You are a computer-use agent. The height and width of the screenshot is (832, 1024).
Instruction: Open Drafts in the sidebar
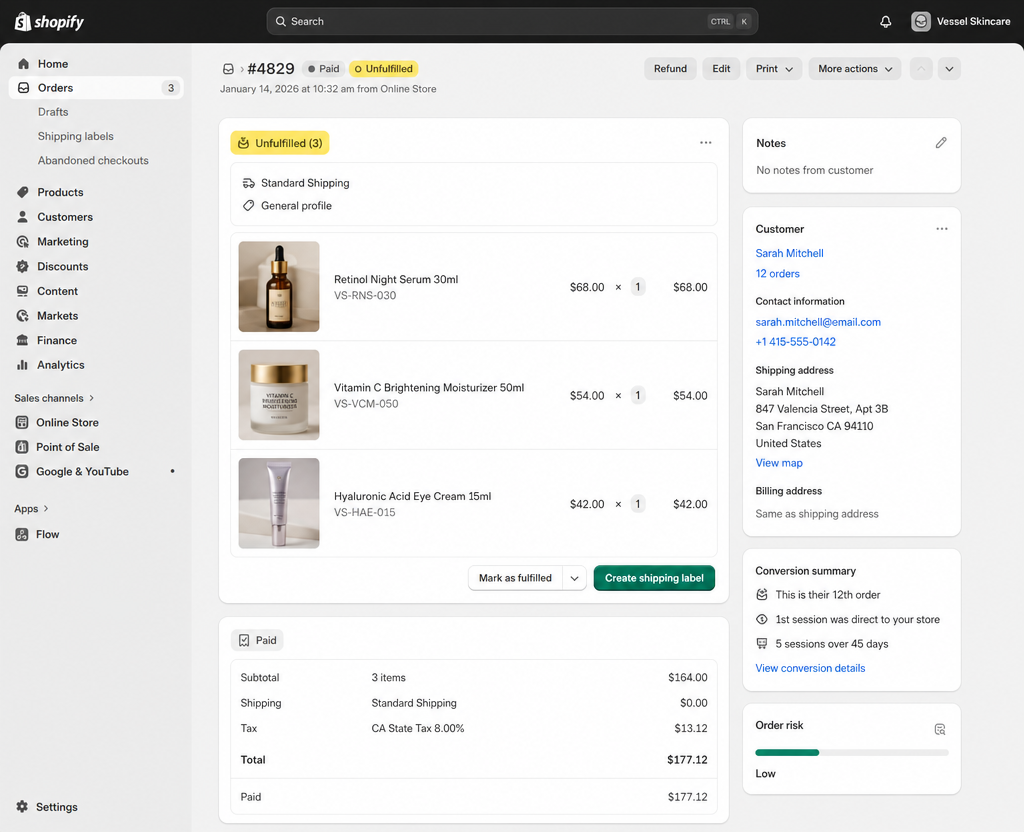tap(53, 112)
